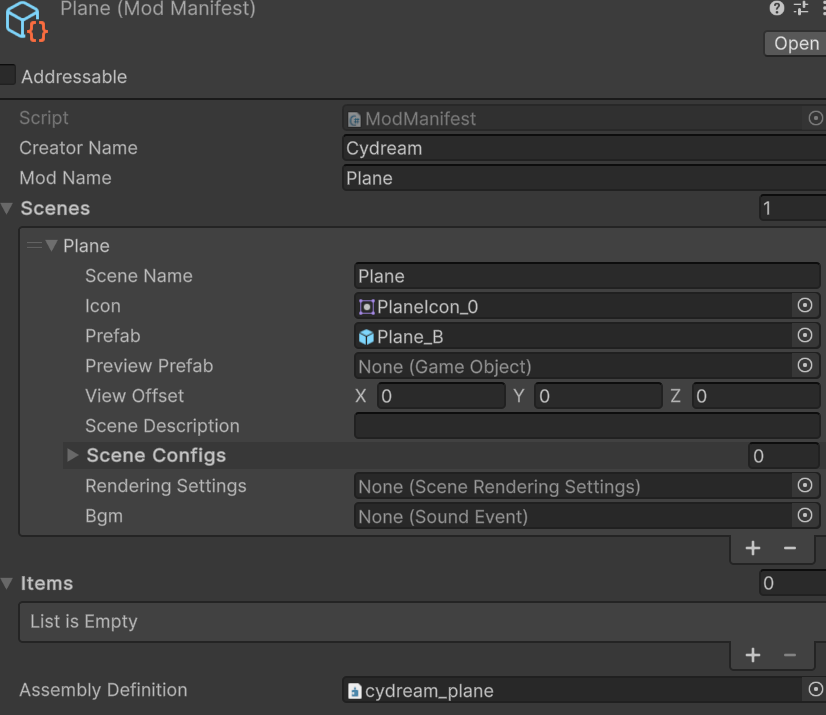Expand the Scene Configs foldout

coord(72,456)
